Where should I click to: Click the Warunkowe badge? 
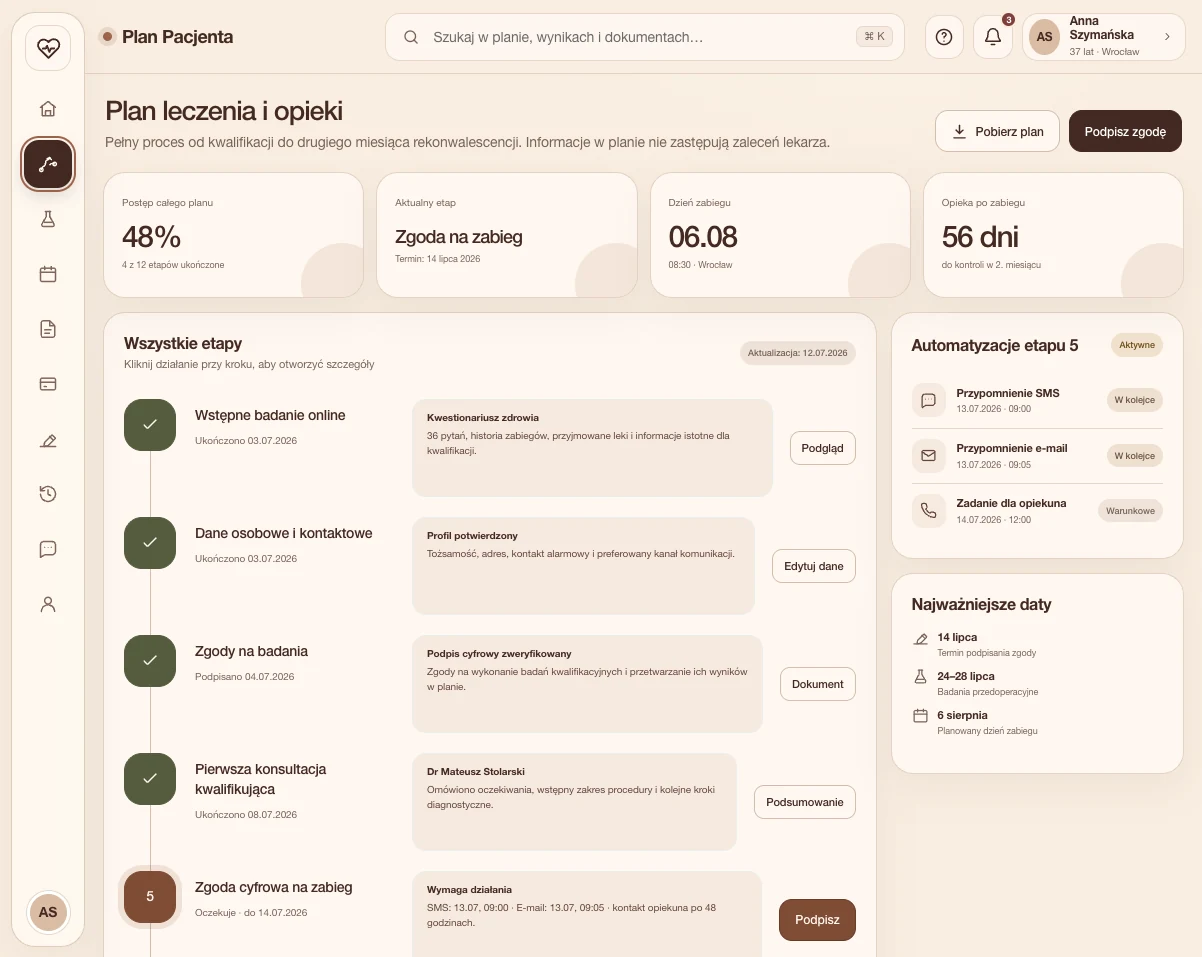point(1130,510)
